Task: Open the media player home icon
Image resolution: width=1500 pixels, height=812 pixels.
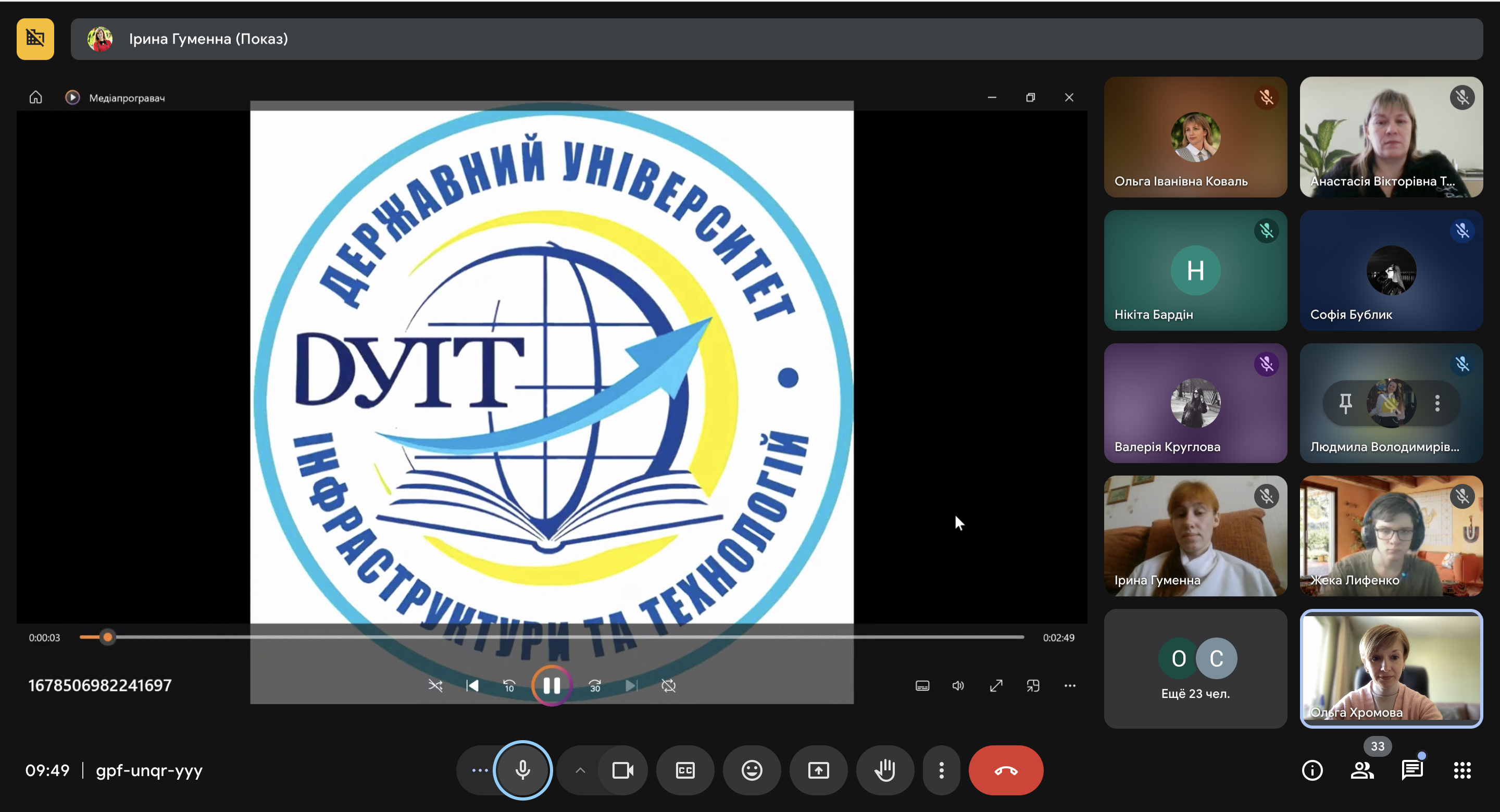Action: click(35, 97)
